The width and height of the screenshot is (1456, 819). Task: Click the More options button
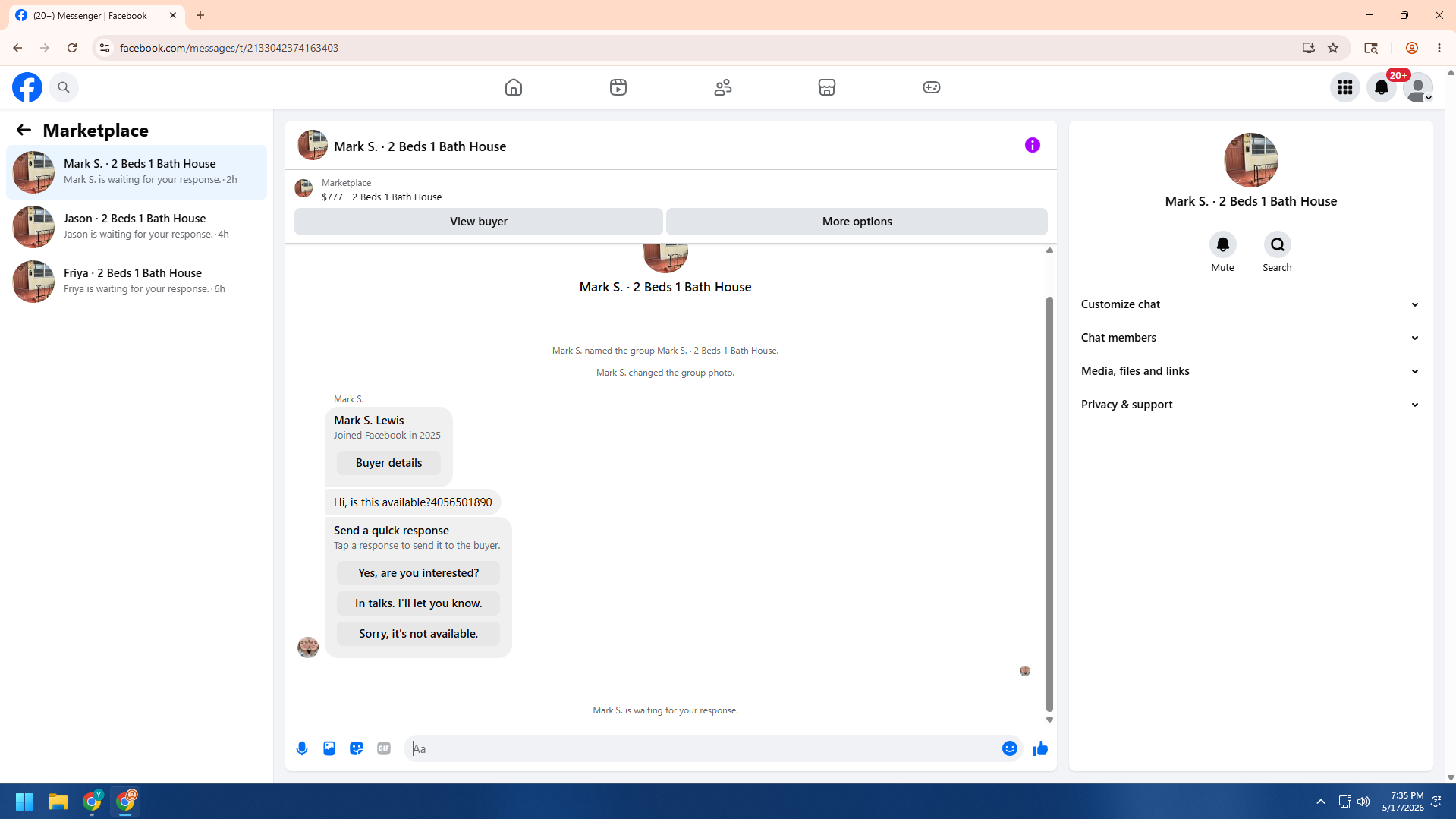tap(857, 222)
